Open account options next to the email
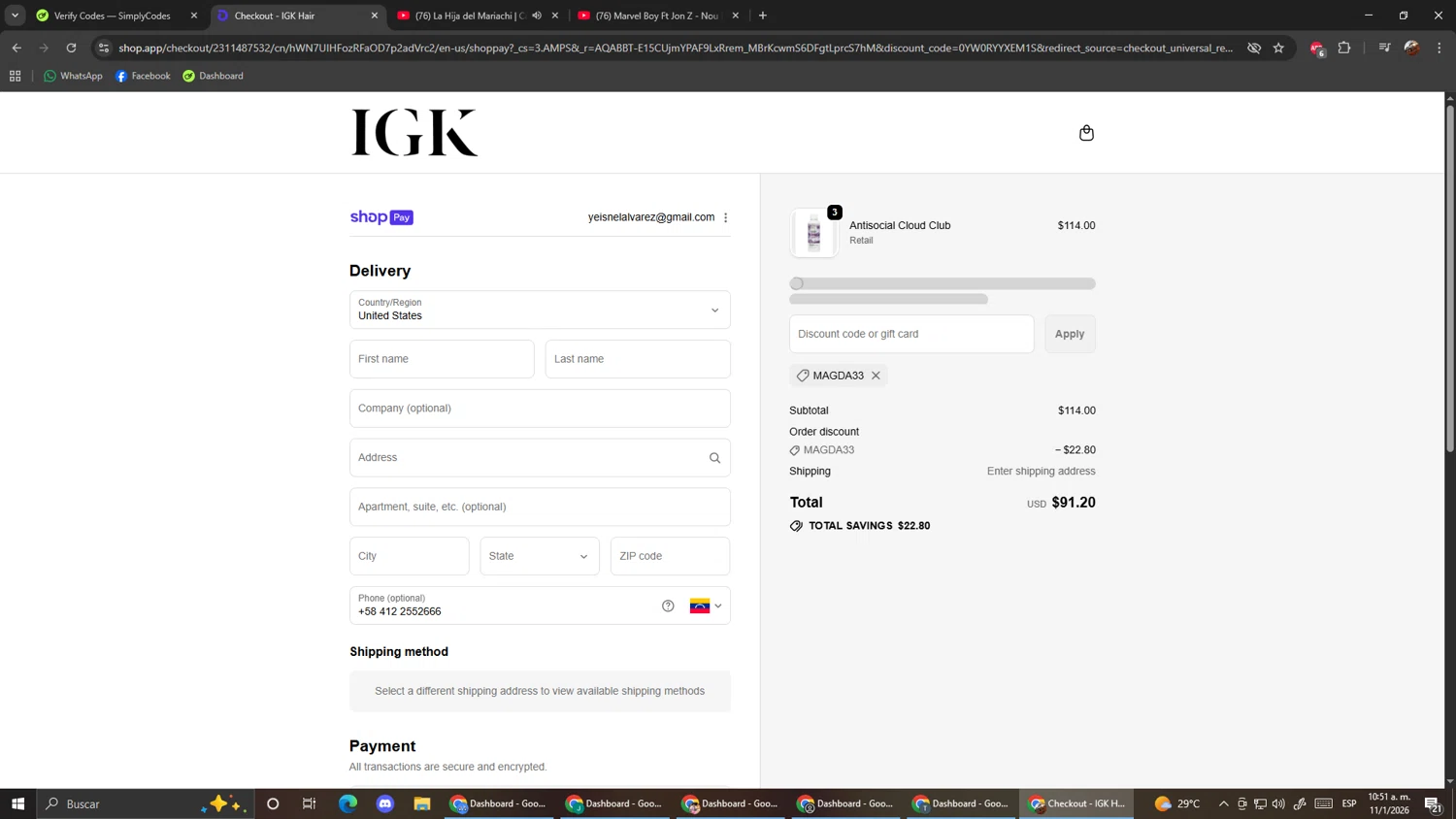 (725, 217)
